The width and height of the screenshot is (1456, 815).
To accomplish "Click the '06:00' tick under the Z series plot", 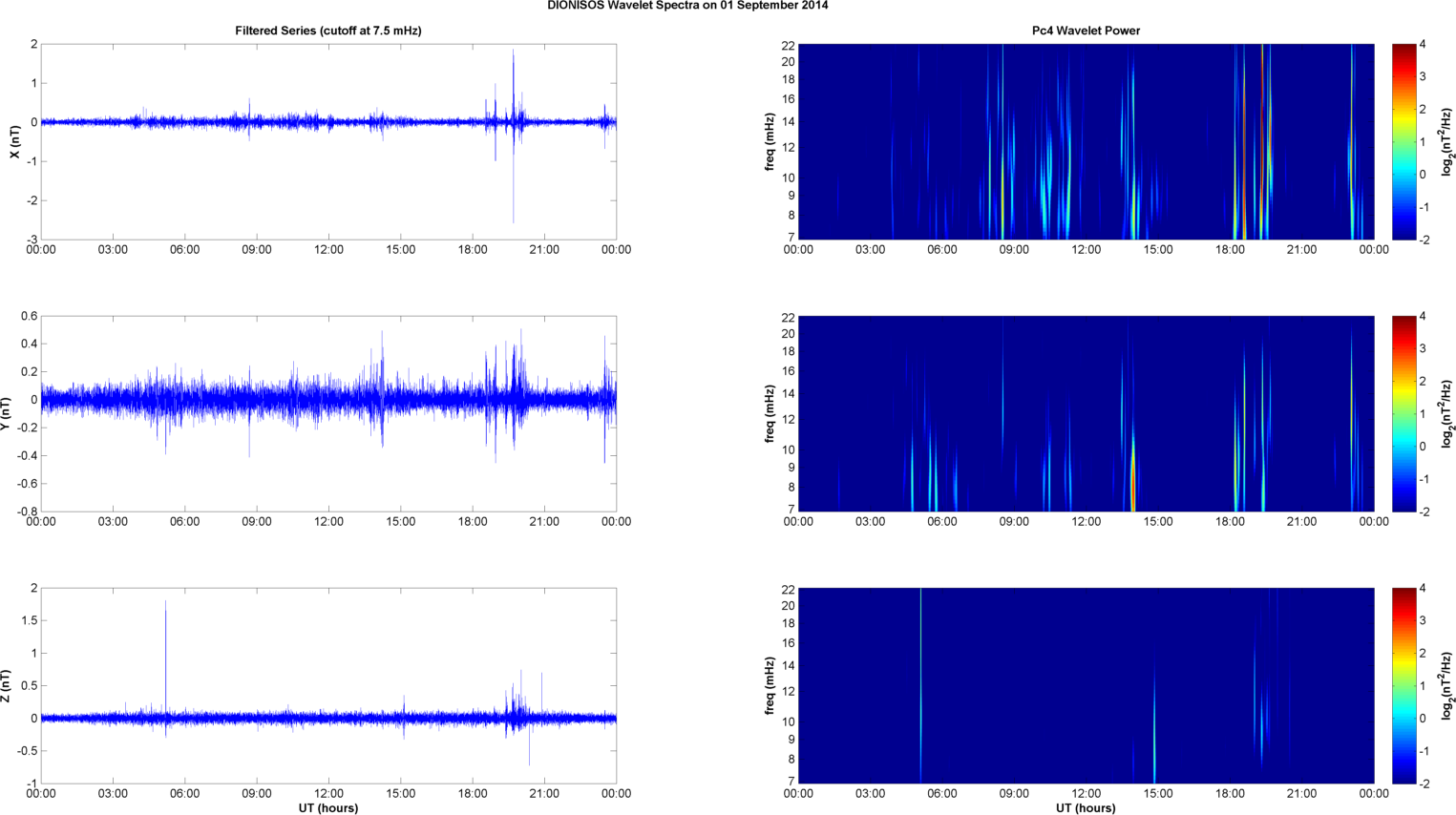I will 184,794.
